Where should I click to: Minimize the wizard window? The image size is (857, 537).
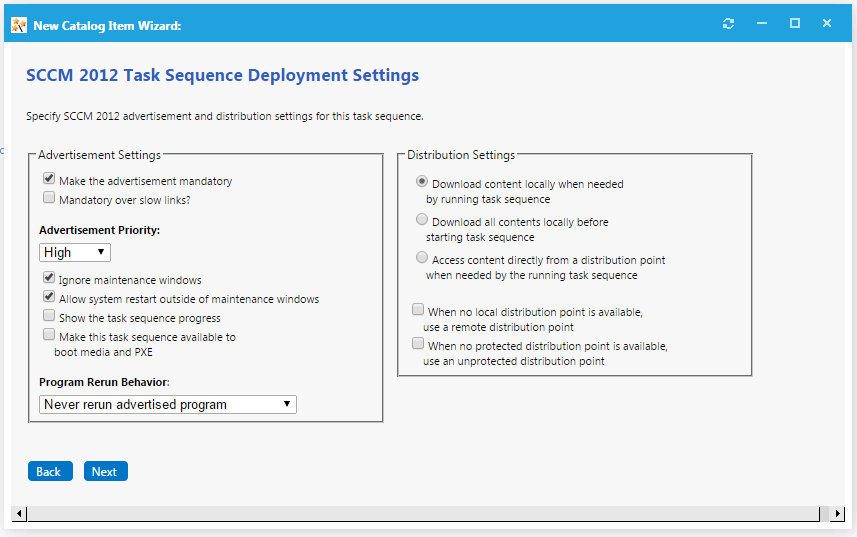pyautogui.click(x=762, y=24)
